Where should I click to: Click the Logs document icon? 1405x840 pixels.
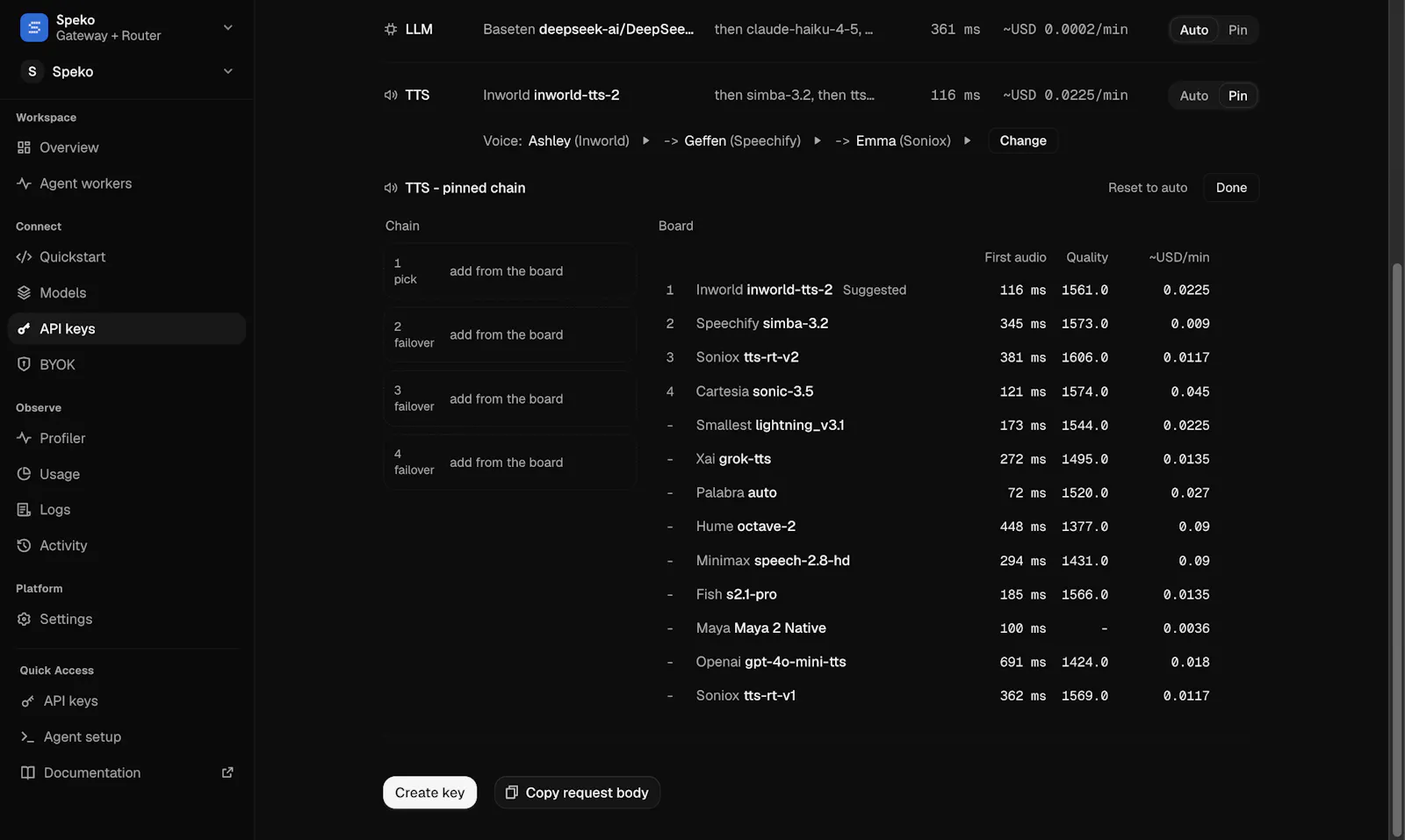click(x=24, y=510)
